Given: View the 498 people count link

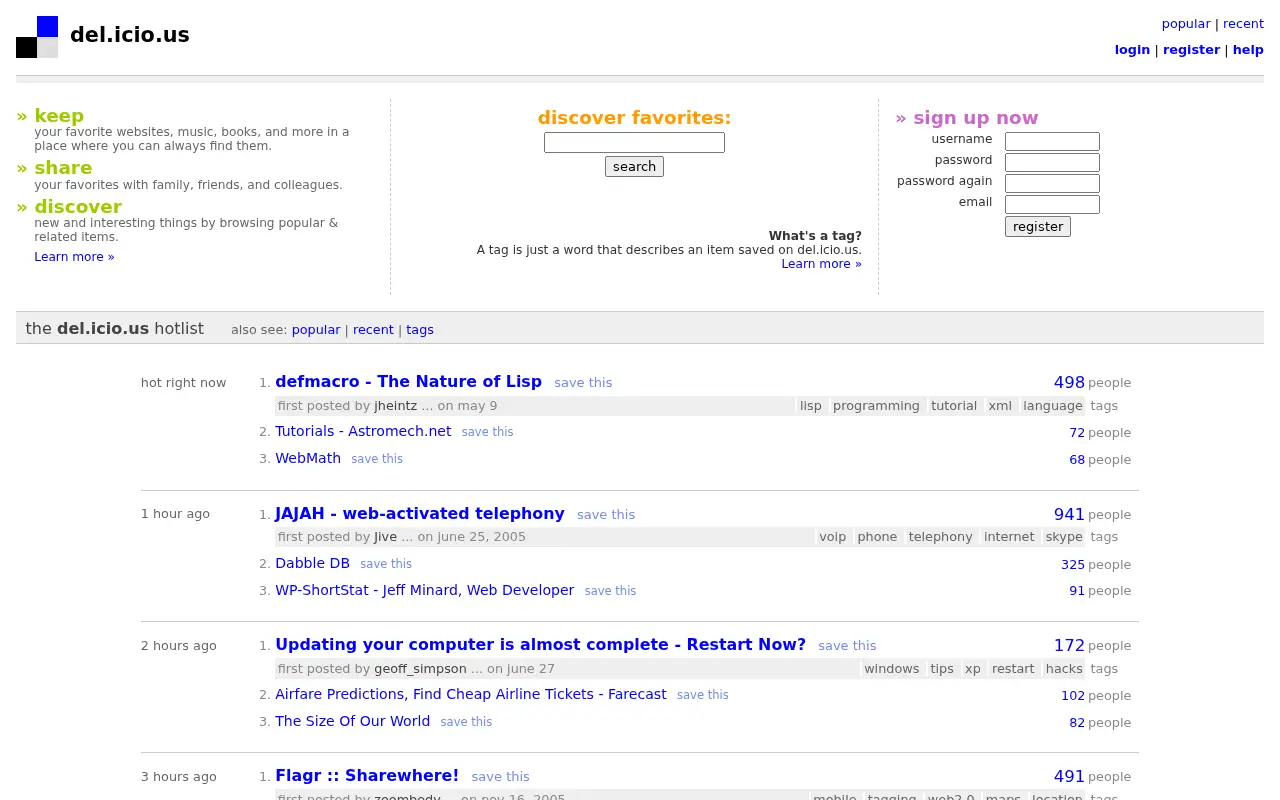Looking at the screenshot, I should pos(1069,382).
